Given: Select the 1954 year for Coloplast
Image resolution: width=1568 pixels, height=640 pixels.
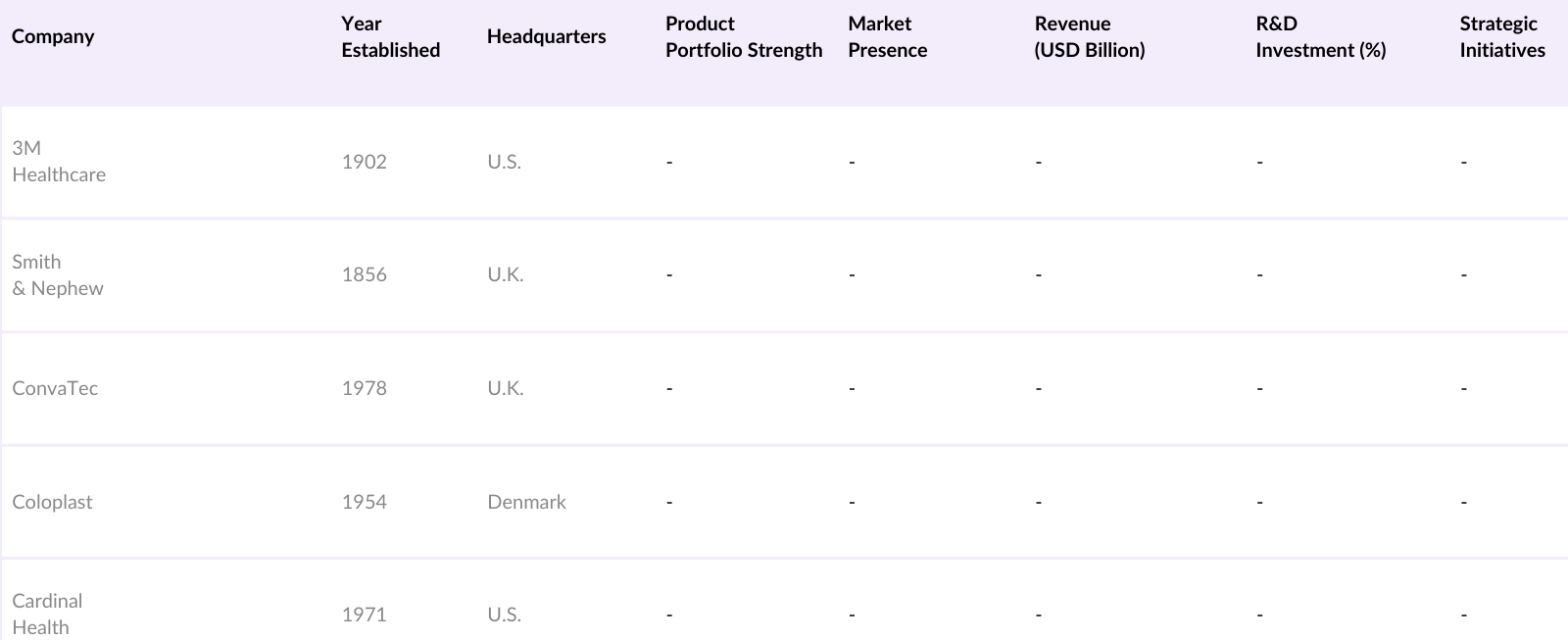Looking at the screenshot, I should click(x=364, y=502).
